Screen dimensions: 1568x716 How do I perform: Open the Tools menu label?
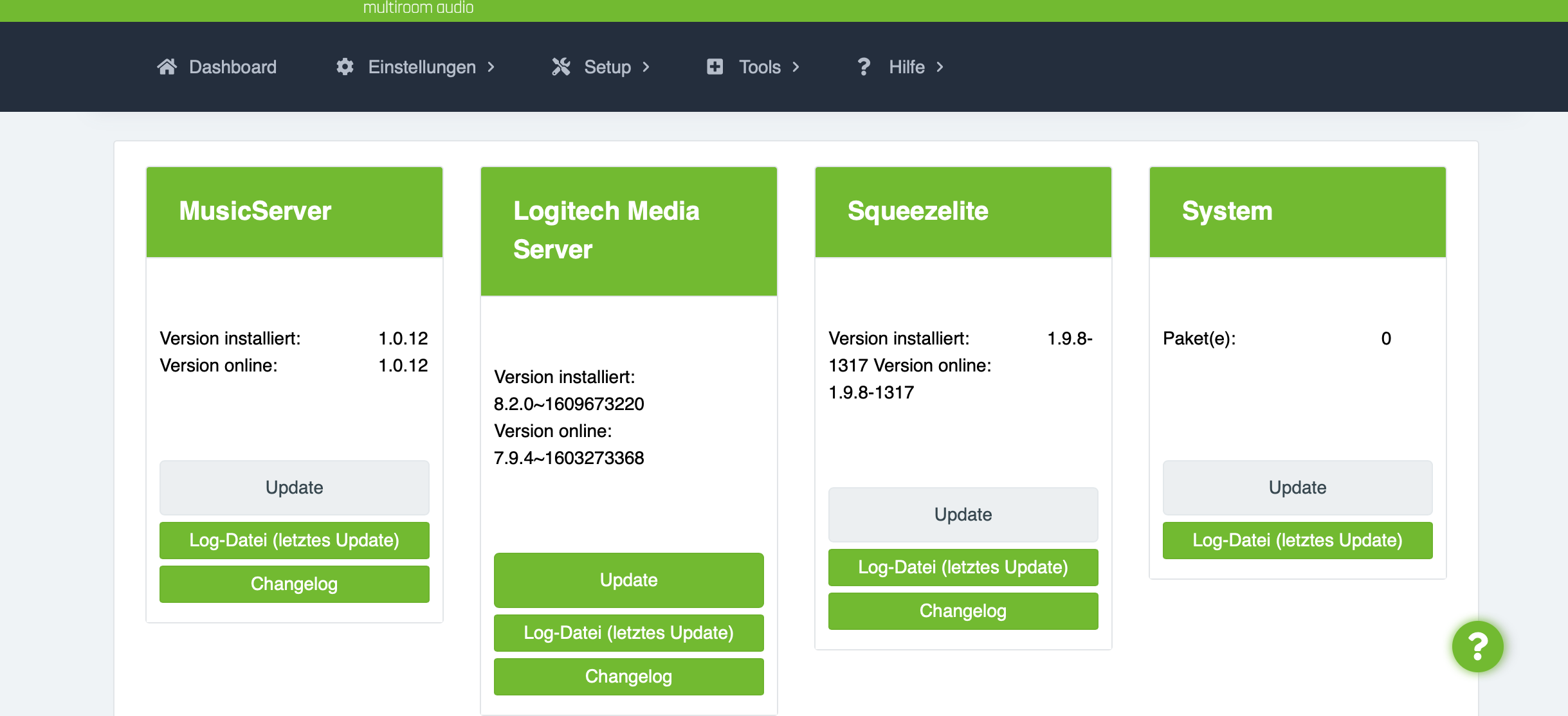tap(760, 67)
